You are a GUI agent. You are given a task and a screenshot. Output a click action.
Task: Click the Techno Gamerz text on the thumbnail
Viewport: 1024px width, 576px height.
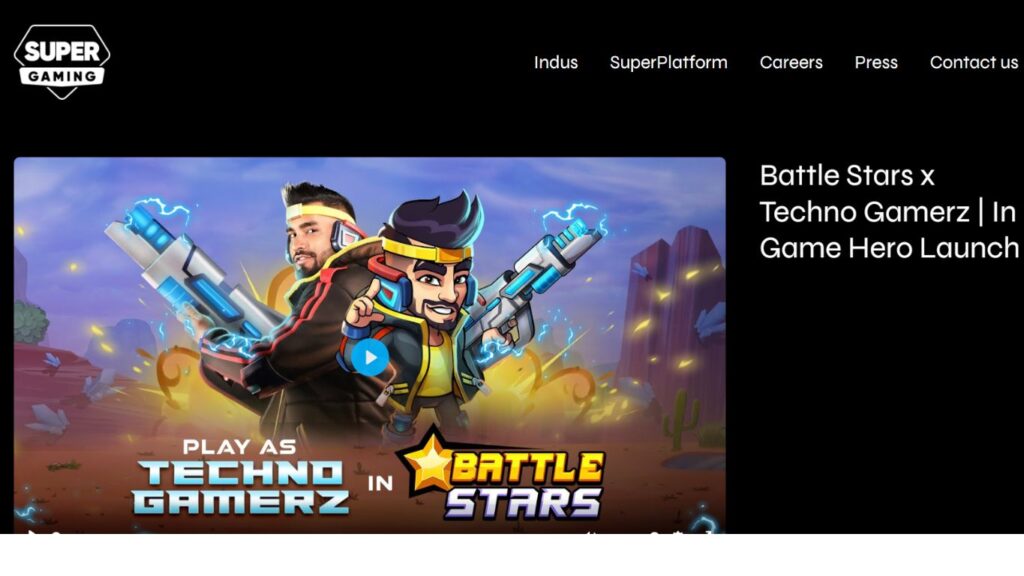click(240, 487)
